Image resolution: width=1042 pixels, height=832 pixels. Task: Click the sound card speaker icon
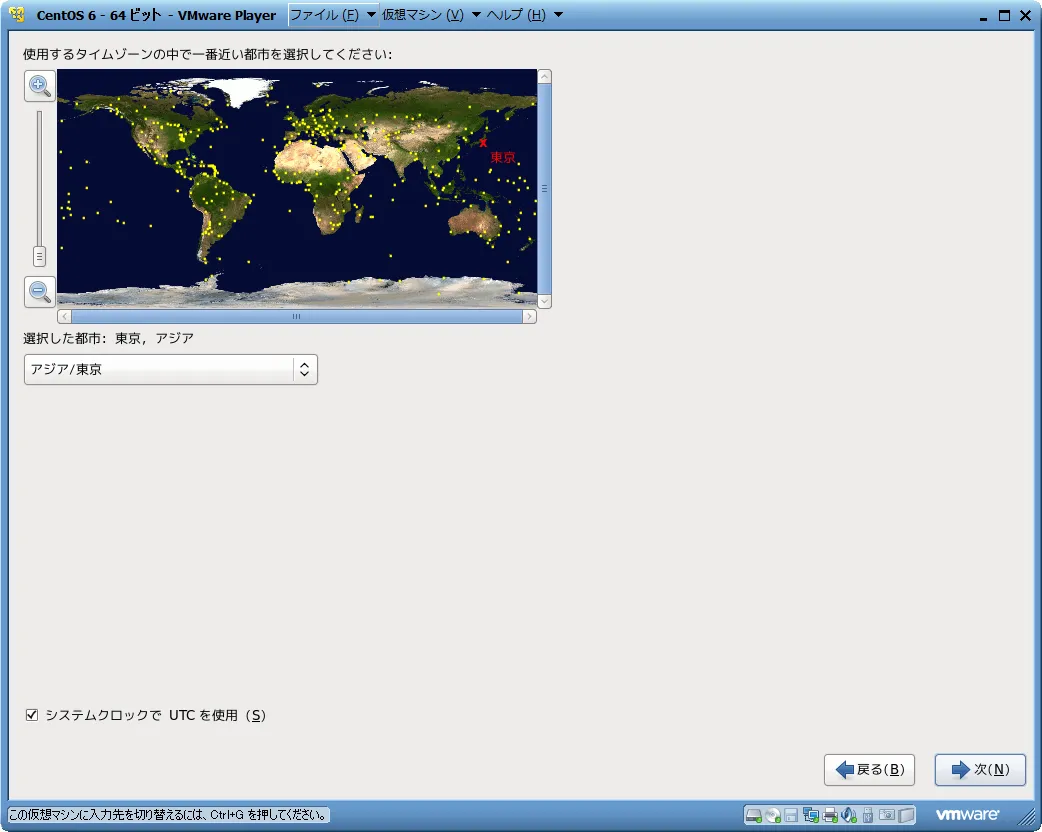coord(849,815)
